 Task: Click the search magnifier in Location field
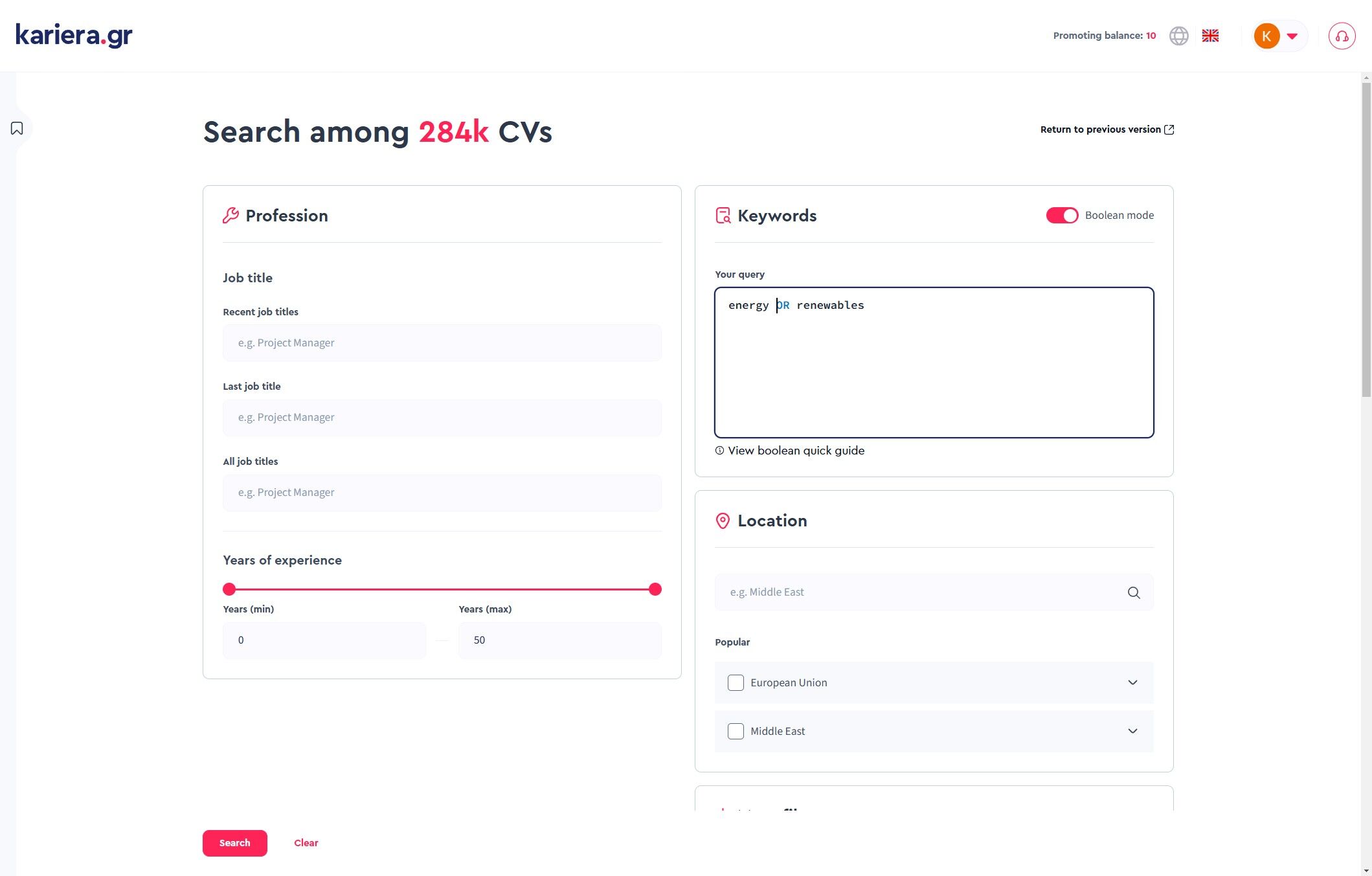1133,592
